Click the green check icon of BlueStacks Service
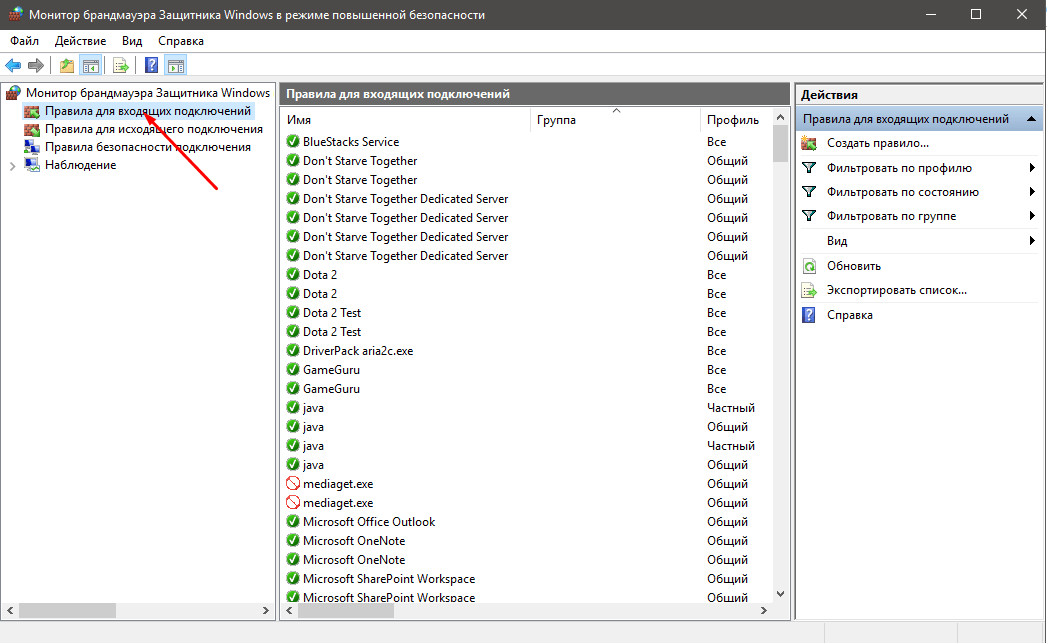The width and height of the screenshot is (1047, 643). click(x=292, y=142)
